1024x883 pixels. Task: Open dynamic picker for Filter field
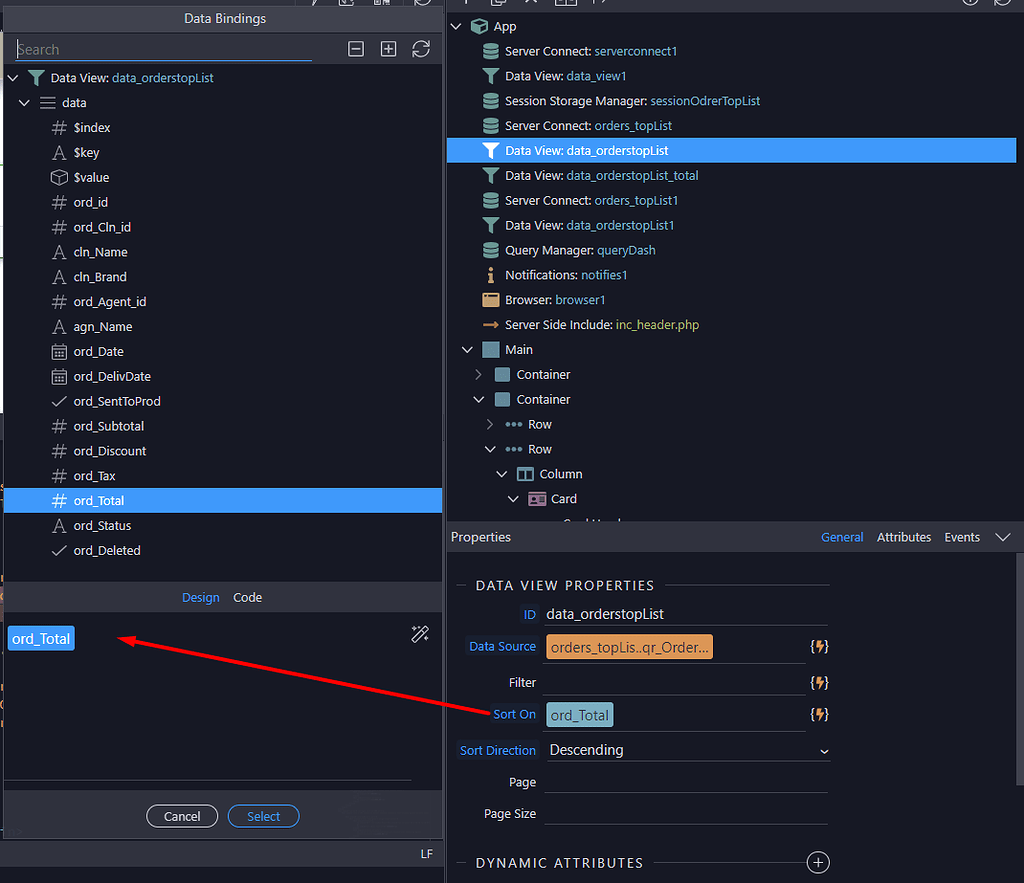819,683
